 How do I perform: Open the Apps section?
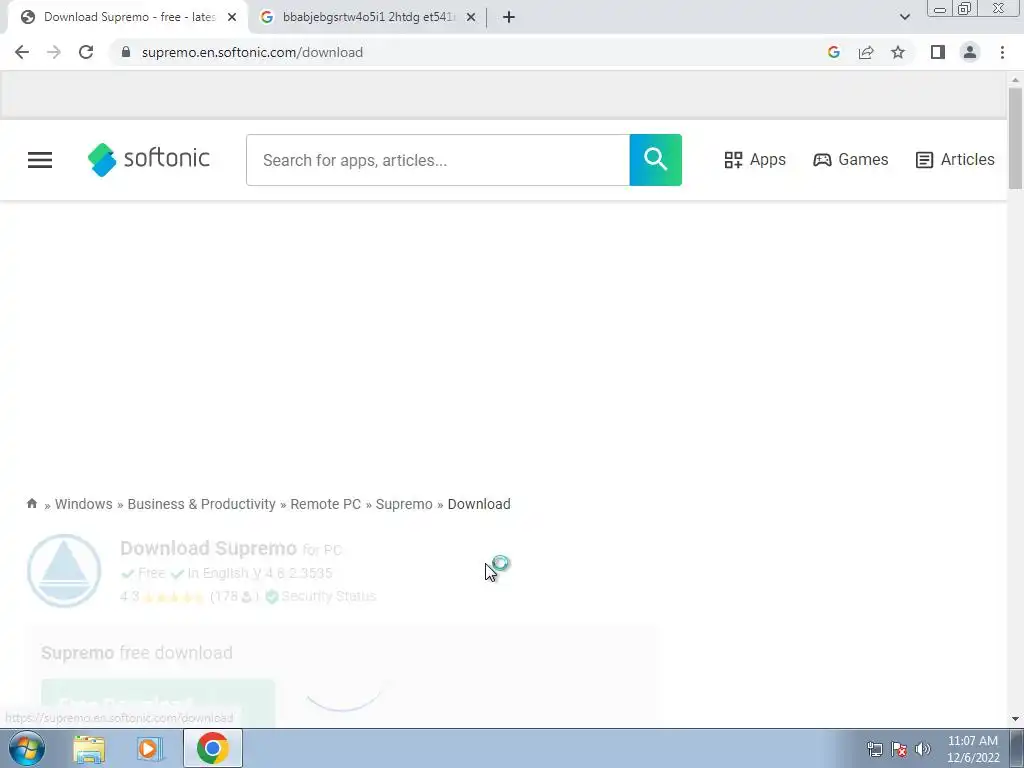pyautogui.click(x=755, y=160)
